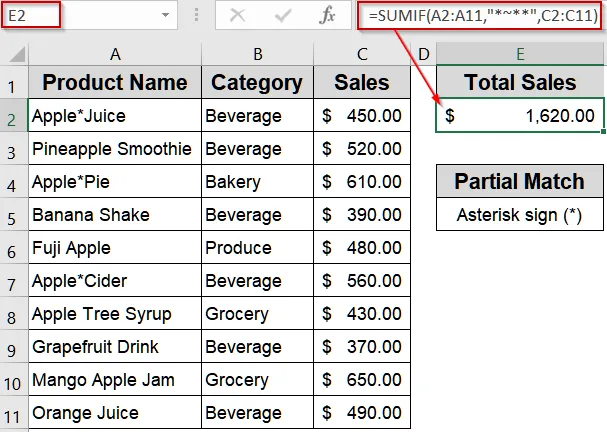Select the sales cell 480.00

click(x=362, y=247)
